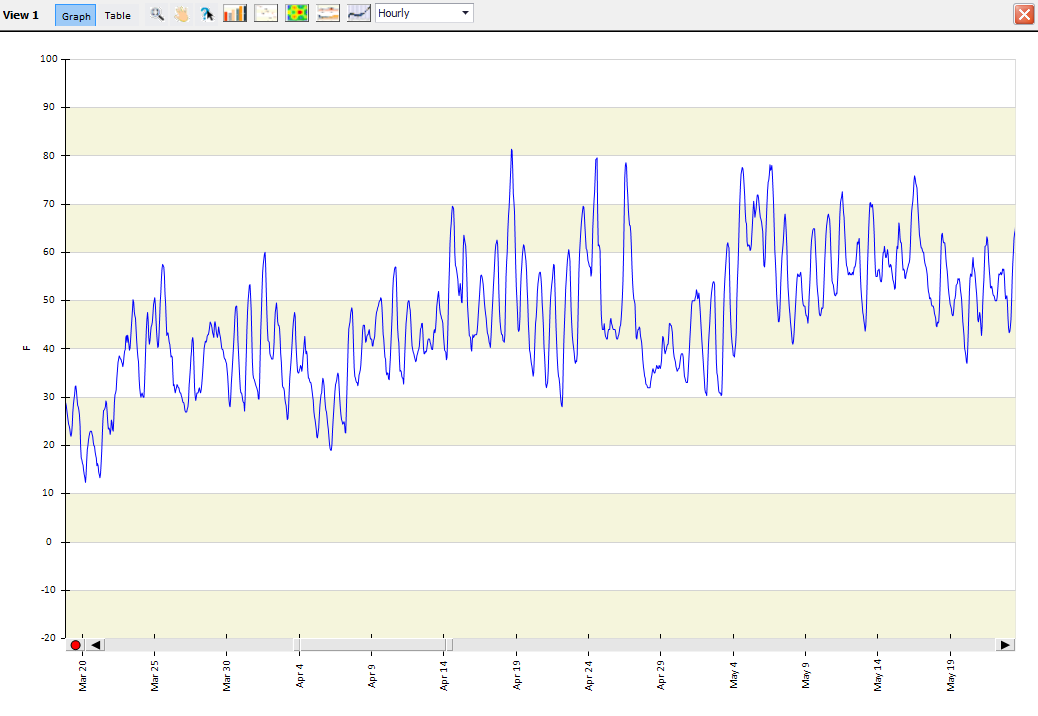Select the question-mark pointer query tool
This screenshot has height=716, width=1038.
(x=207, y=14)
